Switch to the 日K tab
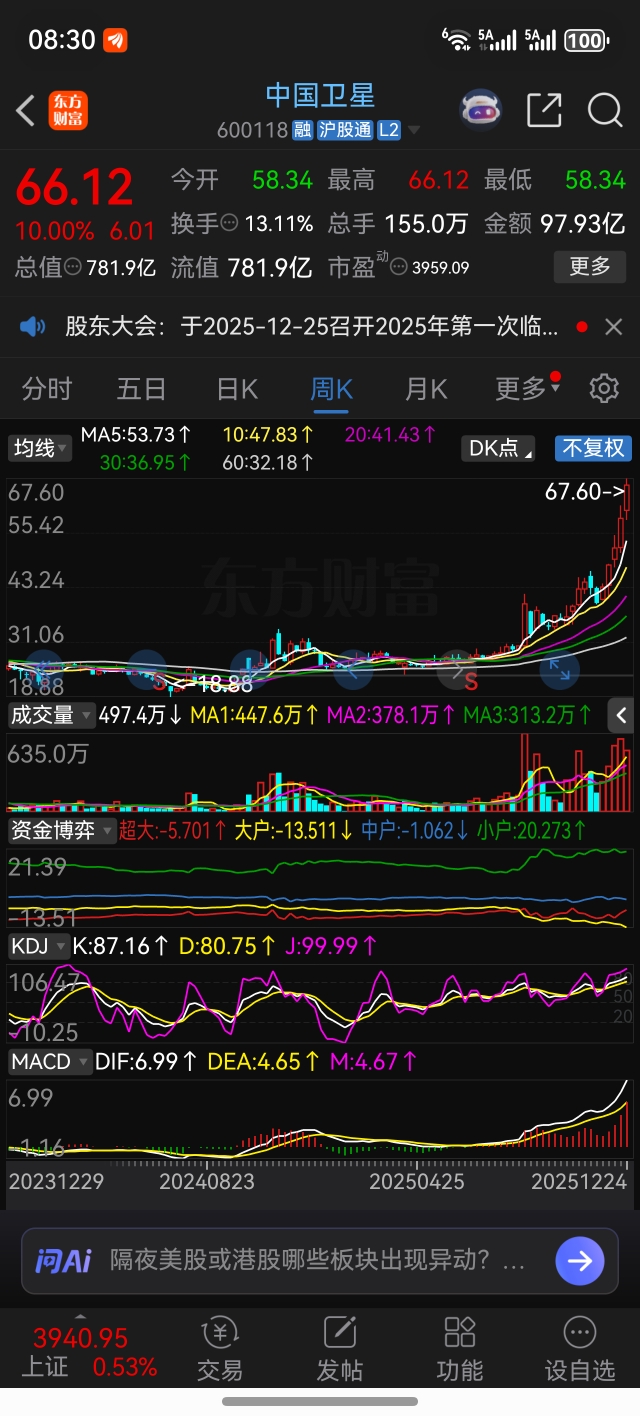This screenshot has width=640, height=1416. [237, 388]
